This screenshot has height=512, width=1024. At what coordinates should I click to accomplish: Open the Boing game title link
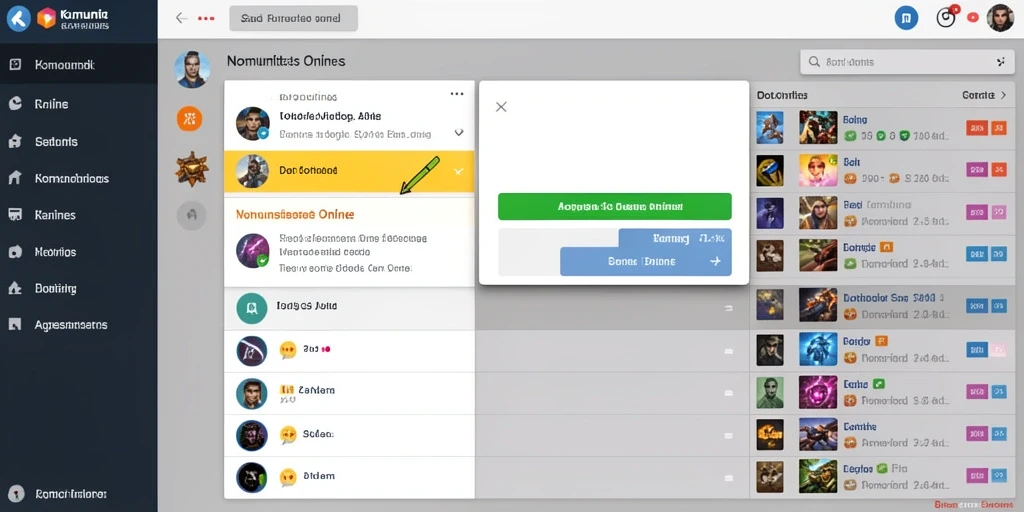coord(855,120)
